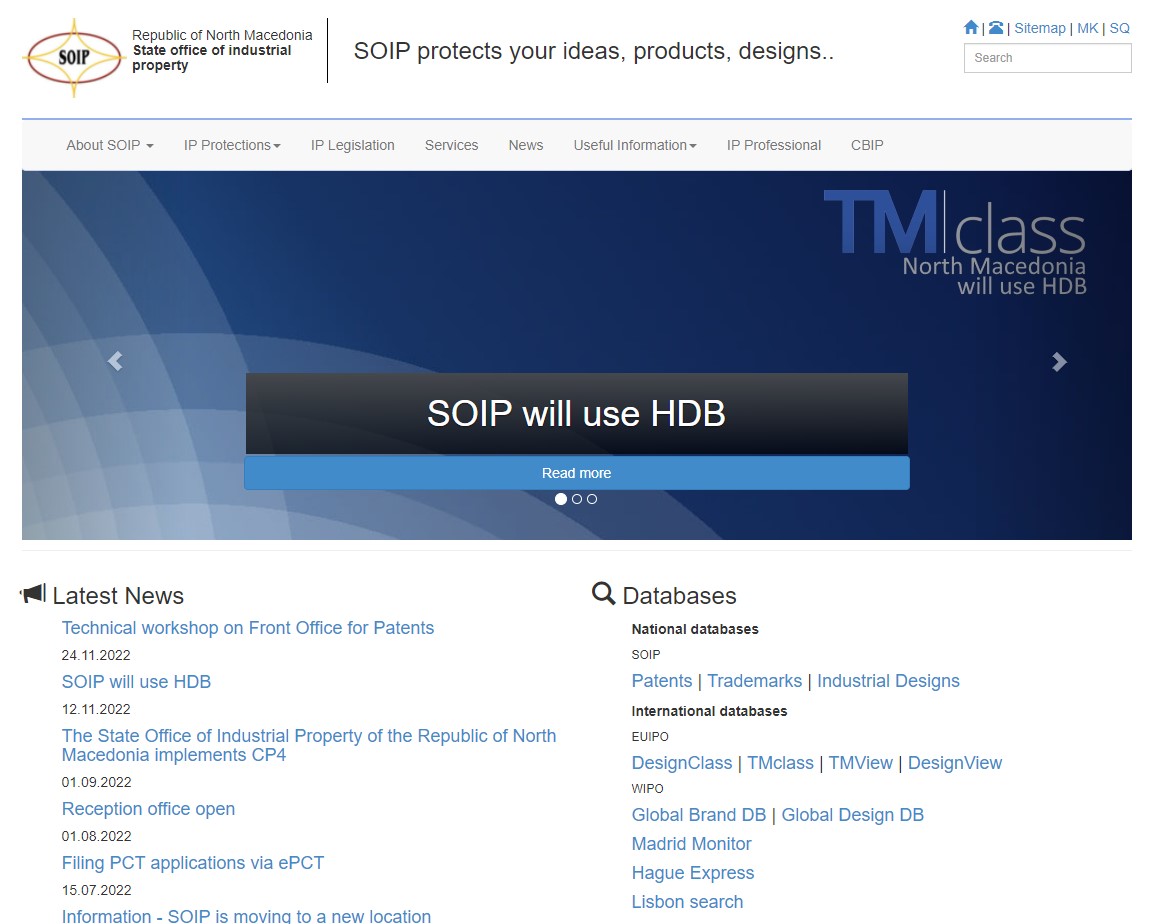The height and width of the screenshot is (924, 1160).
Task: Open the TMView database link
Action: tap(861, 763)
